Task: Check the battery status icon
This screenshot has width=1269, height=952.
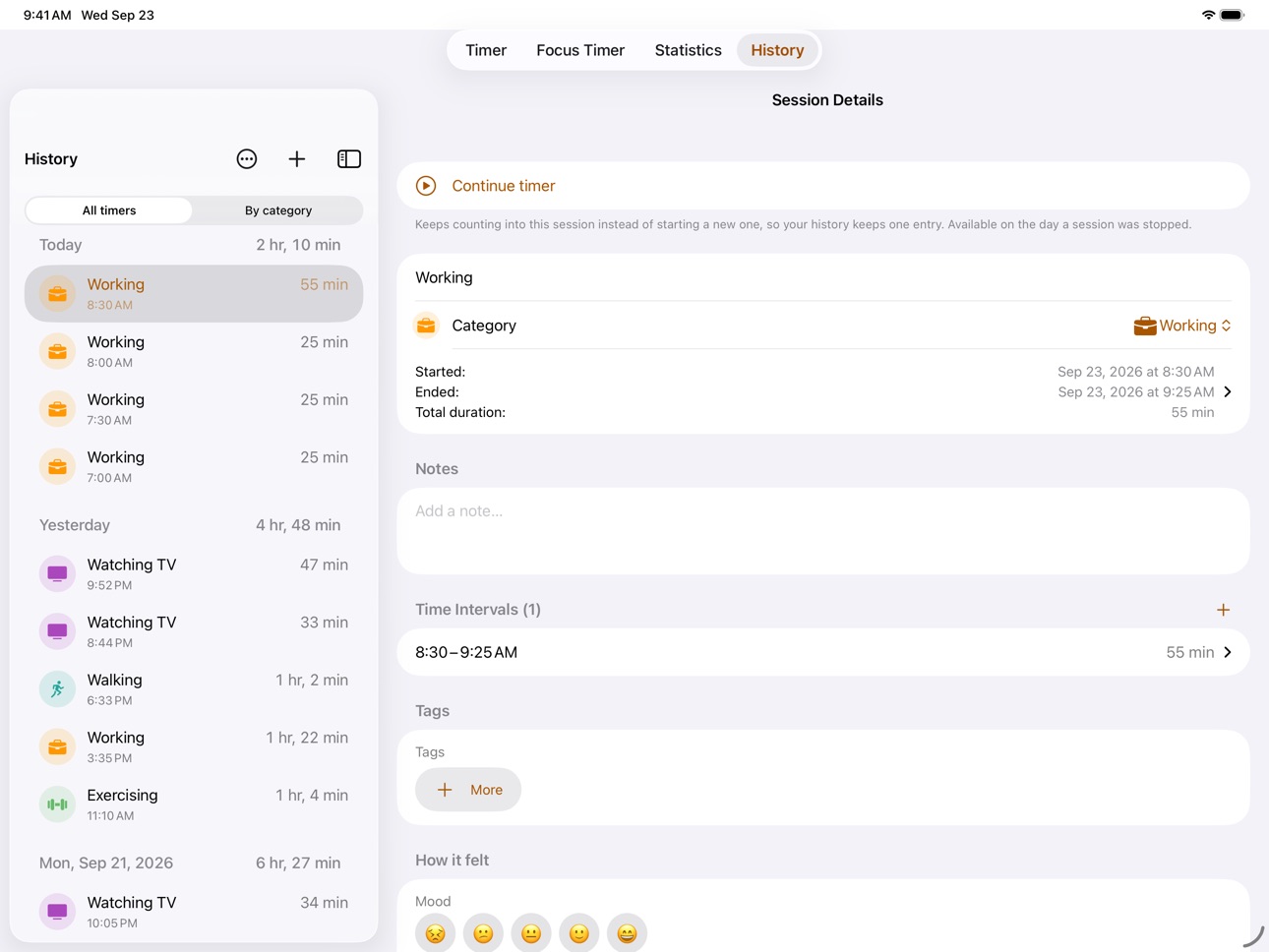Action: tap(1233, 15)
